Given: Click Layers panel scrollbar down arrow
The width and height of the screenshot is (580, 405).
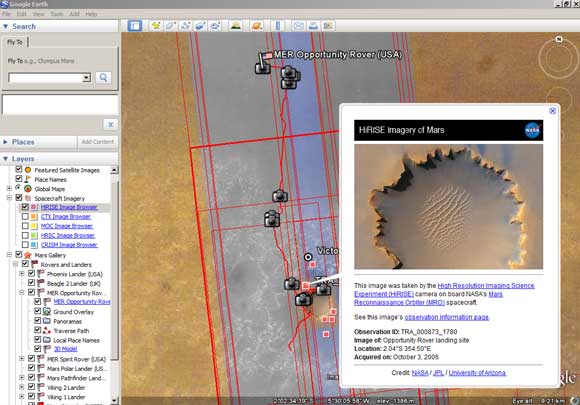Looking at the screenshot, I should pyautogui.click(x=114, y=400).
